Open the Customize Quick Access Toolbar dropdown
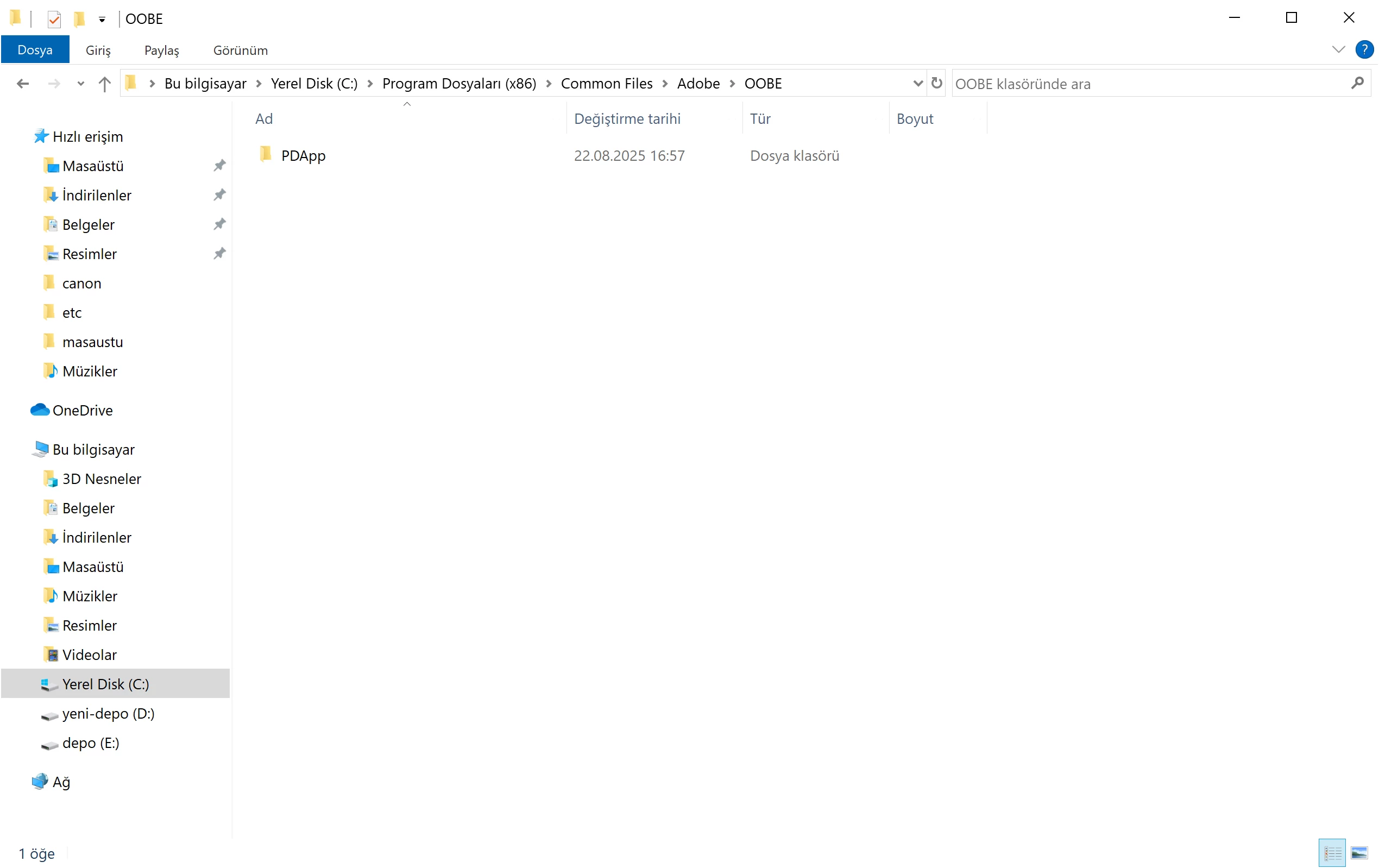Screen dimensions: 1379x868 coord(102,20)
